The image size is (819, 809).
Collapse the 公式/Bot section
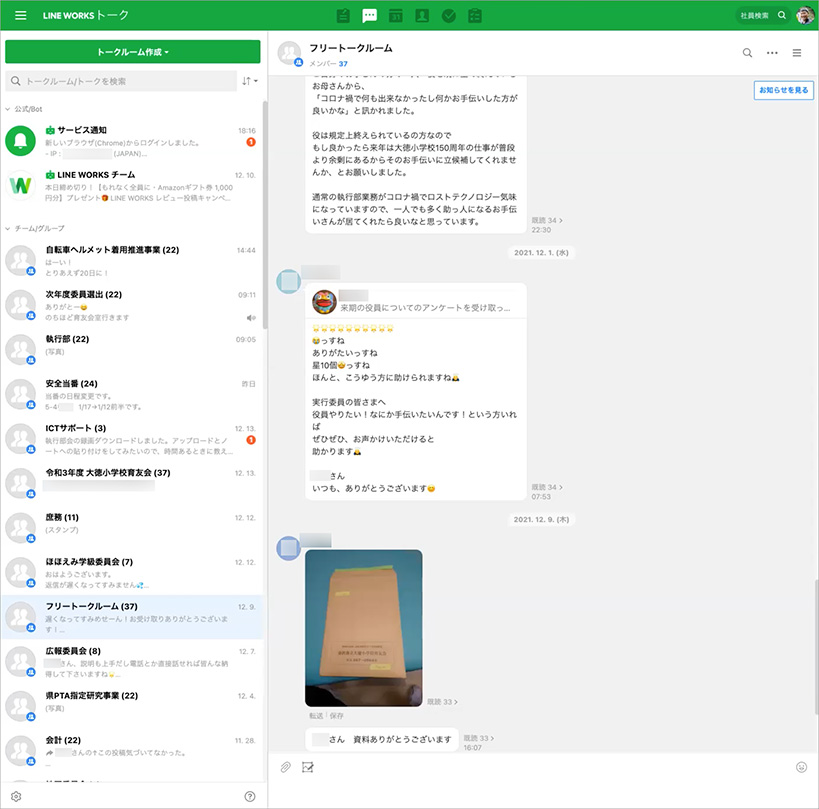(9, 108)
